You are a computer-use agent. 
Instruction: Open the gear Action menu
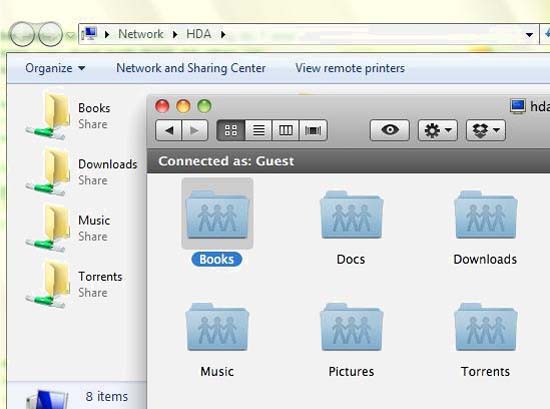tap(438, 130)
